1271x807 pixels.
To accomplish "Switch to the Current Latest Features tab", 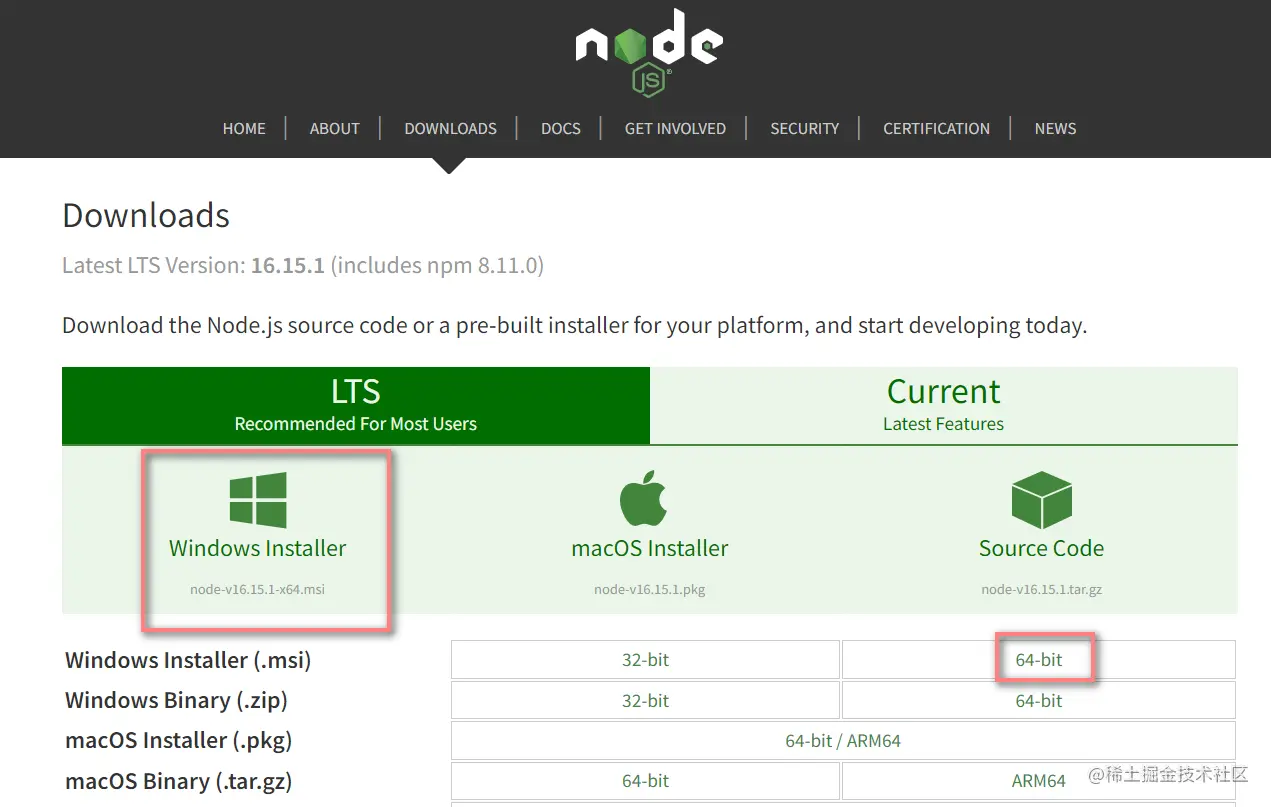I will coord(943,405).
